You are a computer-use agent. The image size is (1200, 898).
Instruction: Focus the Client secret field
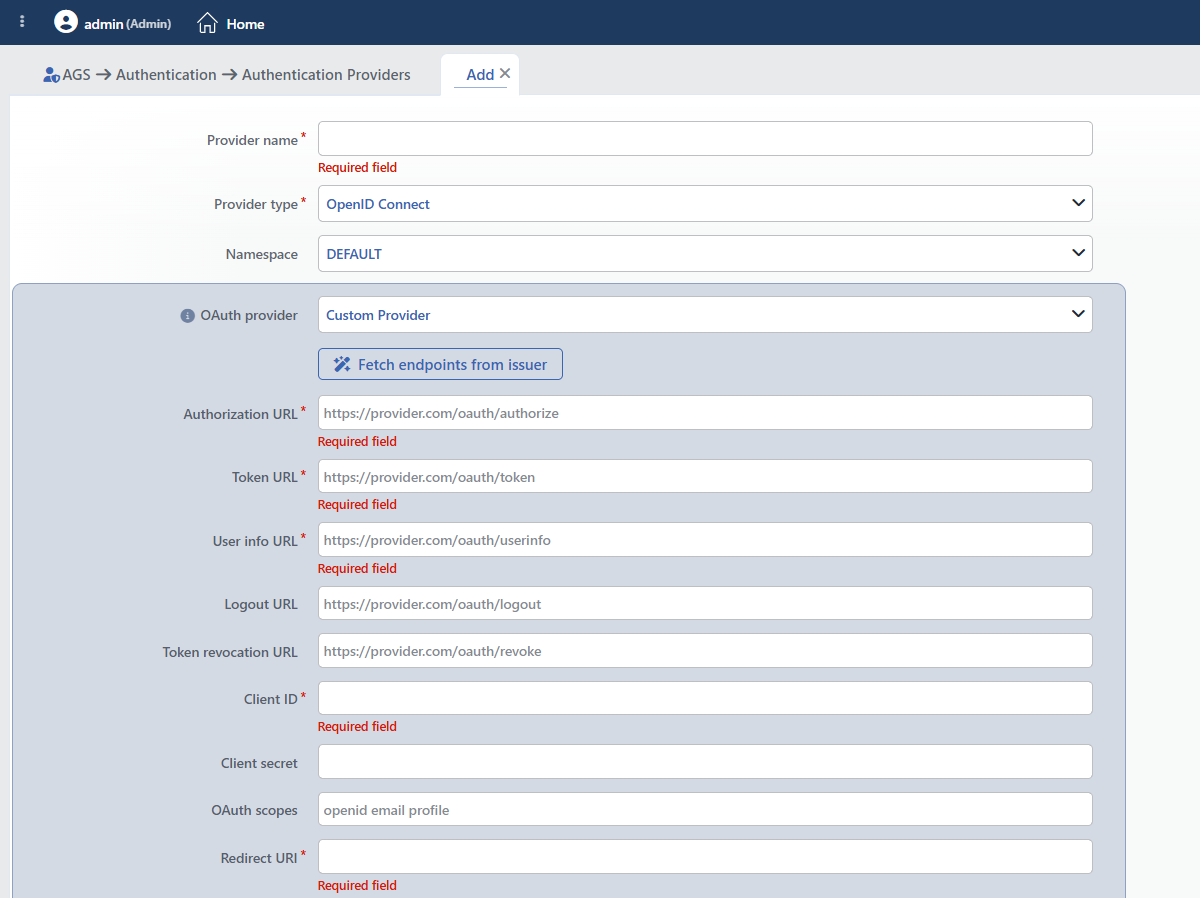(x=705, y=762)
